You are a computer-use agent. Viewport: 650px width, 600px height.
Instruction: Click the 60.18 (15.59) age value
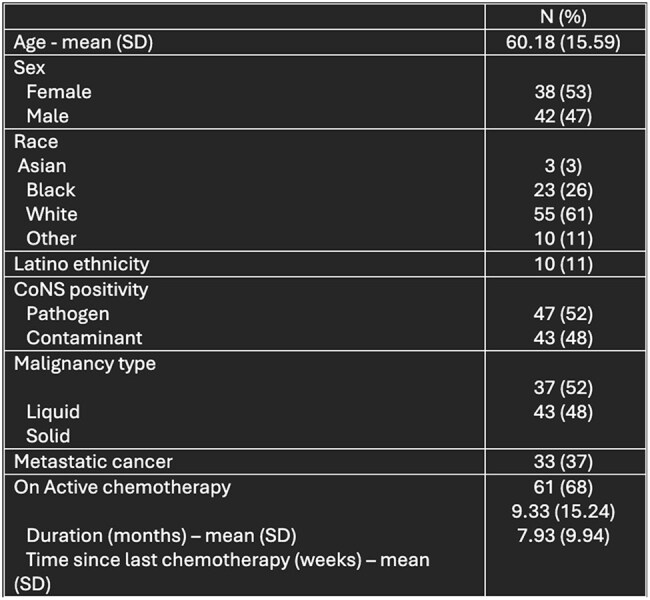click(563, 42)
